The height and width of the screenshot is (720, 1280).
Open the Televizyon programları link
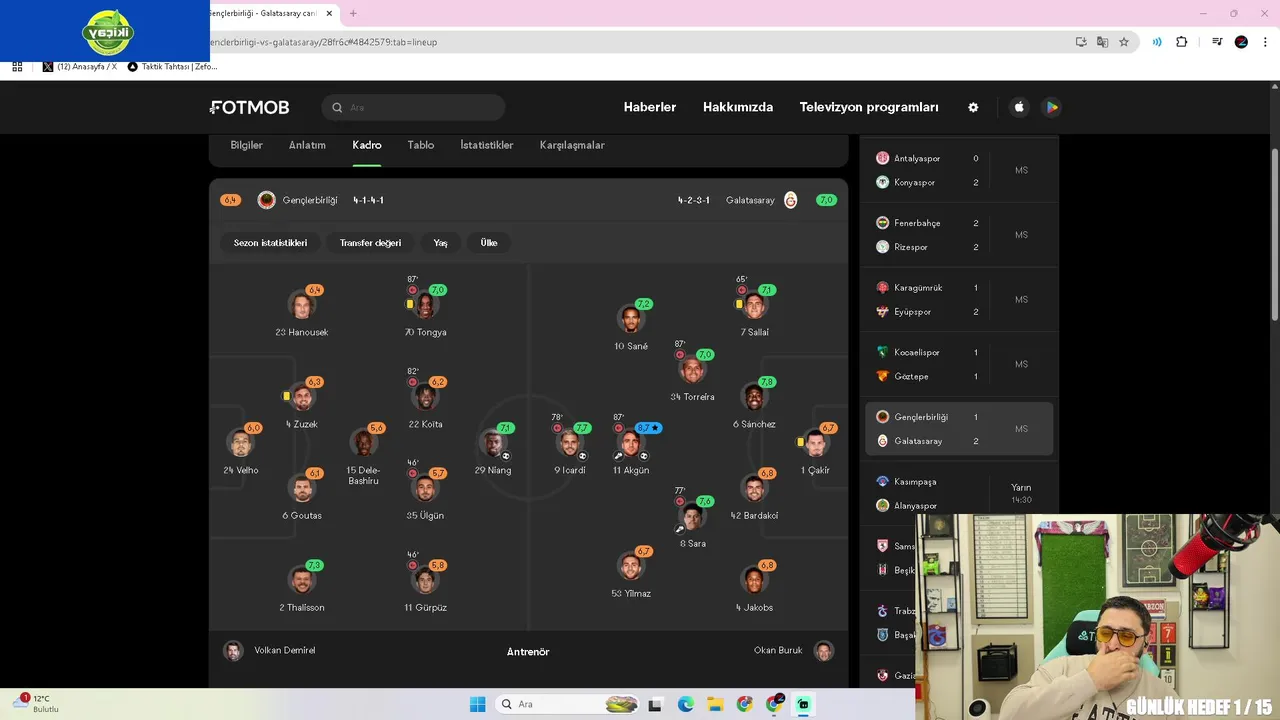(869, 107)
